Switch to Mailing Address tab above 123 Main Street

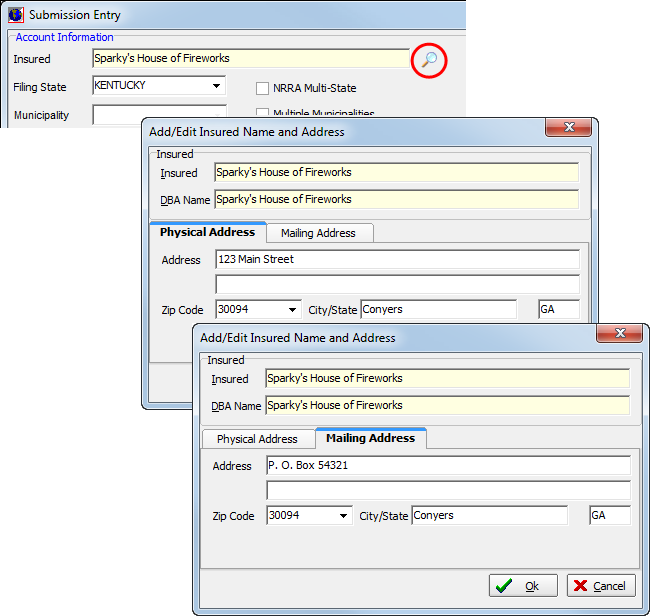[318, 233]
